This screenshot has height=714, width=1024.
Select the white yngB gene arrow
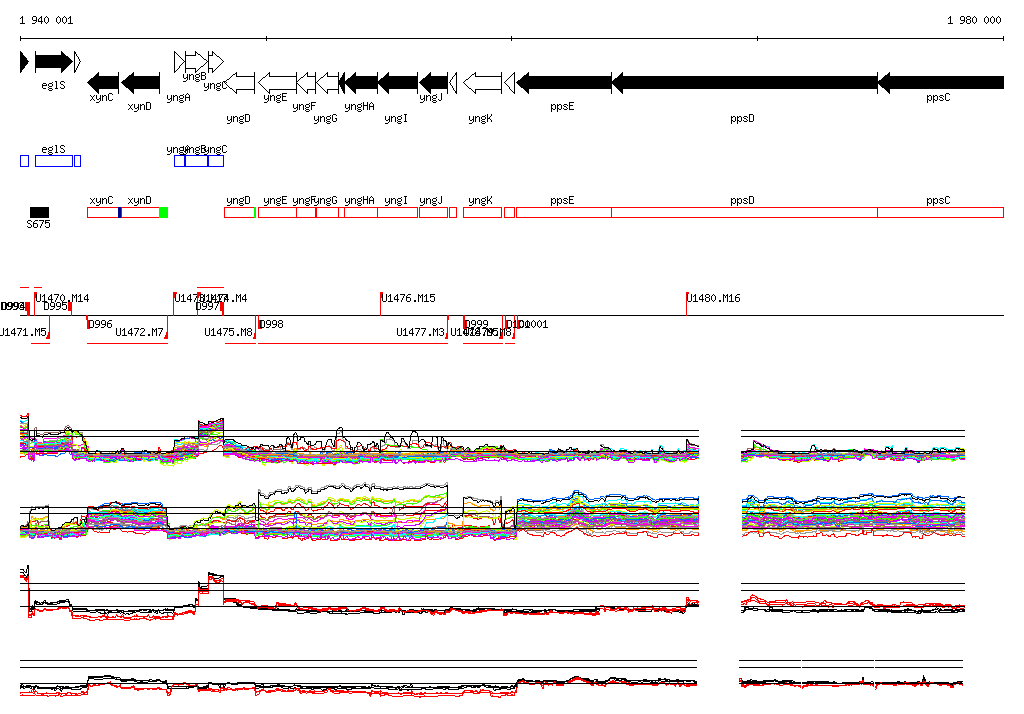197,62
